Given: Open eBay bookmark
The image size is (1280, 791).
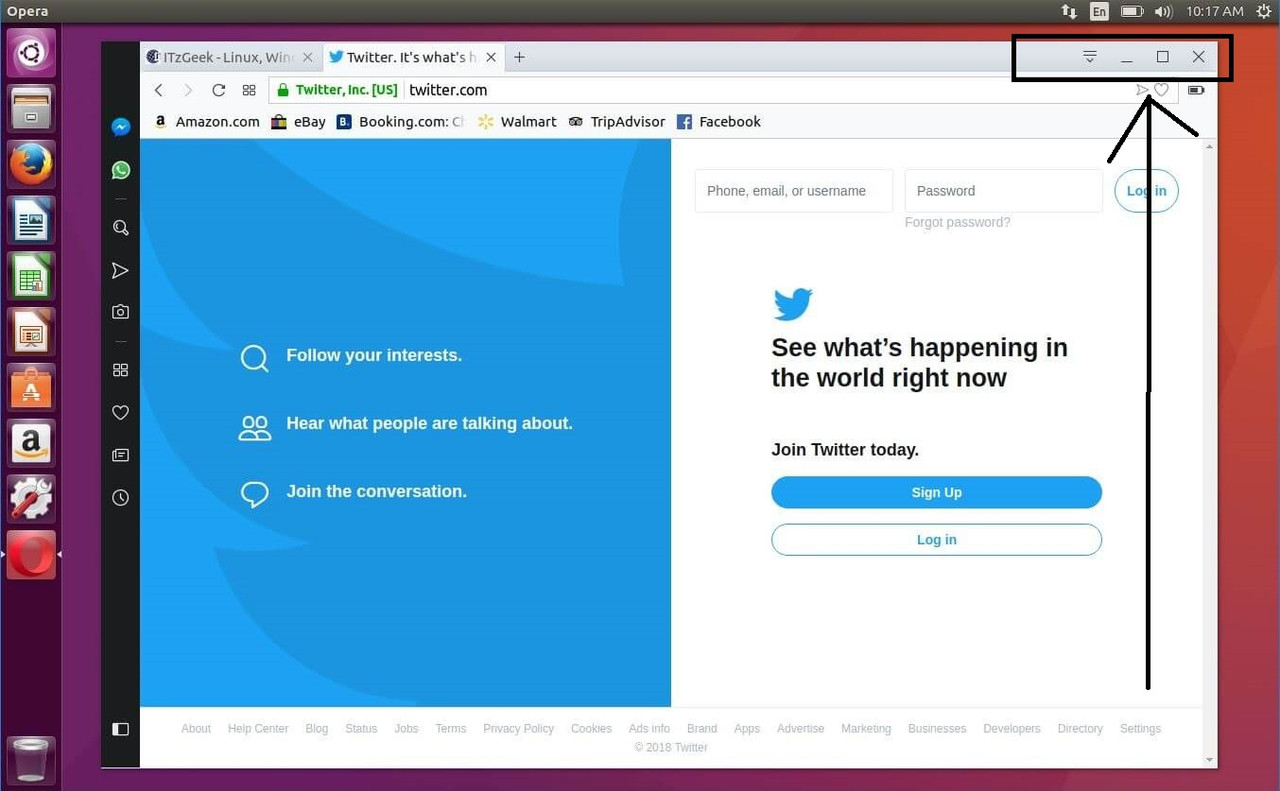Looking at the screenshot, I should [x=299, y=122].
